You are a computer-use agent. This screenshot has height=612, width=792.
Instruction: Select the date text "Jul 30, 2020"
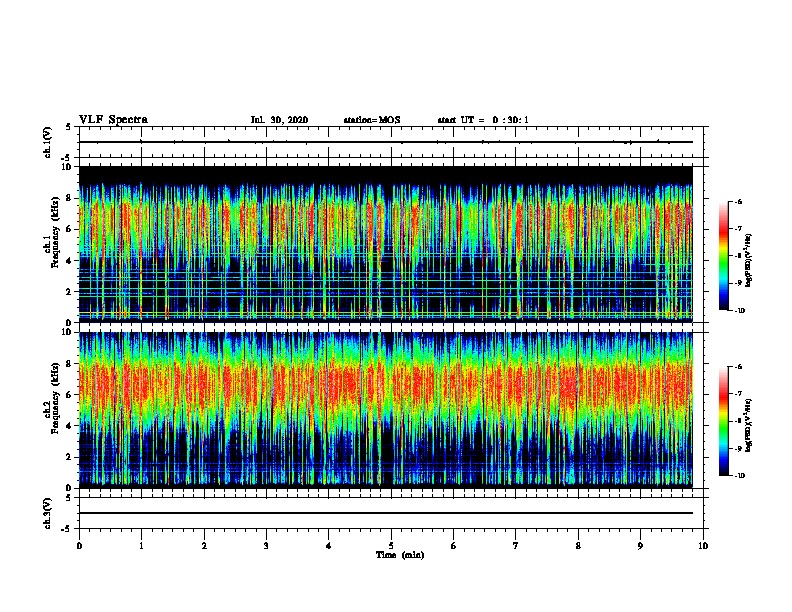[x=279, y=120]
